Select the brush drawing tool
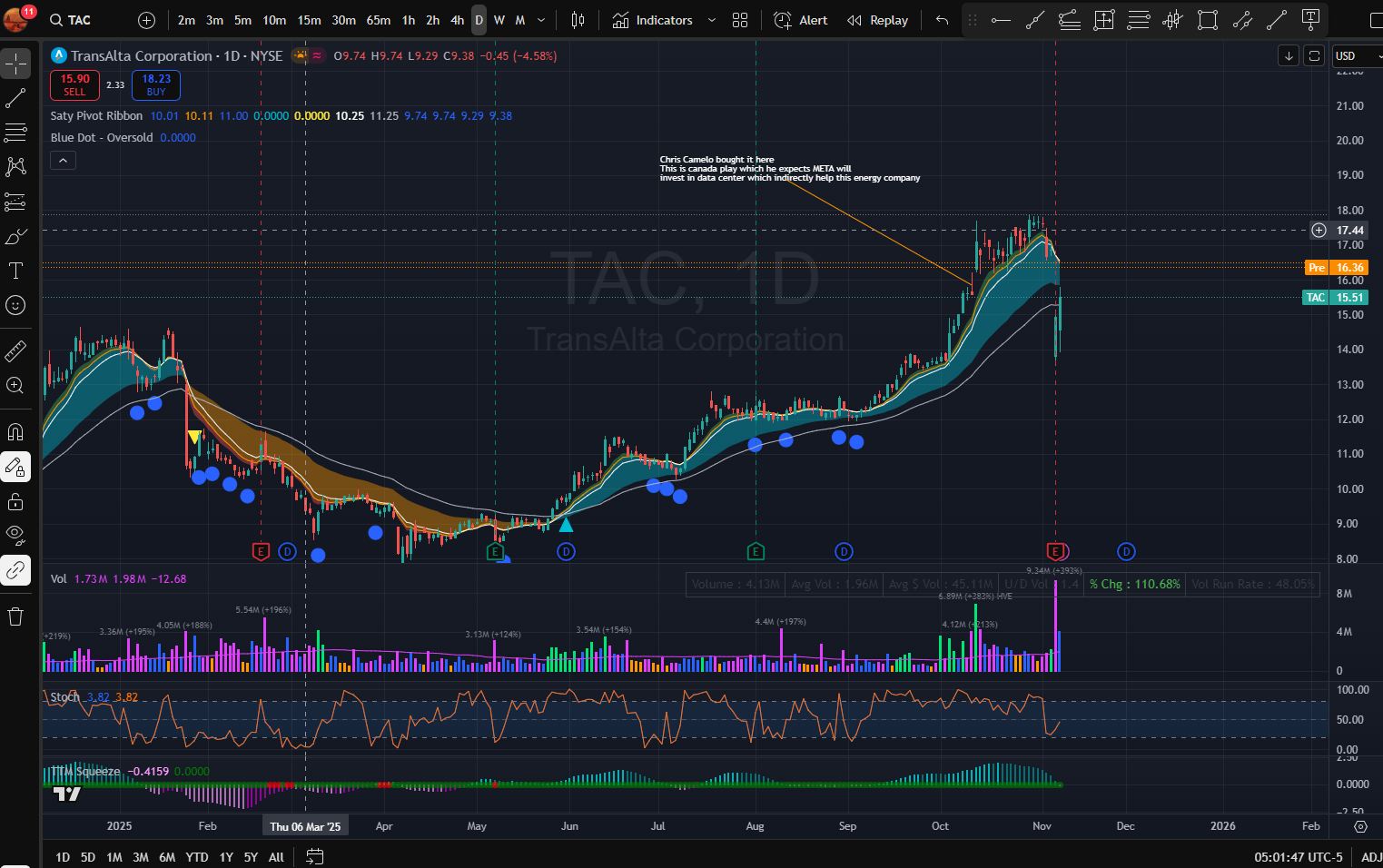1383x868 pixels. tap(15, 236)
